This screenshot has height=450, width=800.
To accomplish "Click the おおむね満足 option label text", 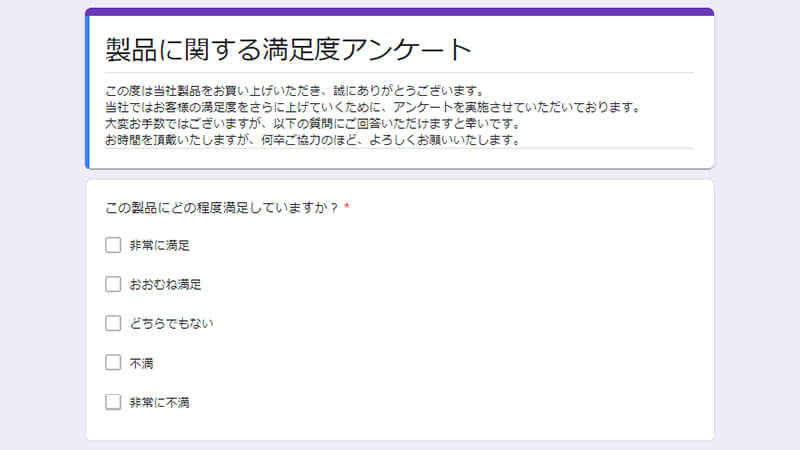I will (x=165, y=284).
